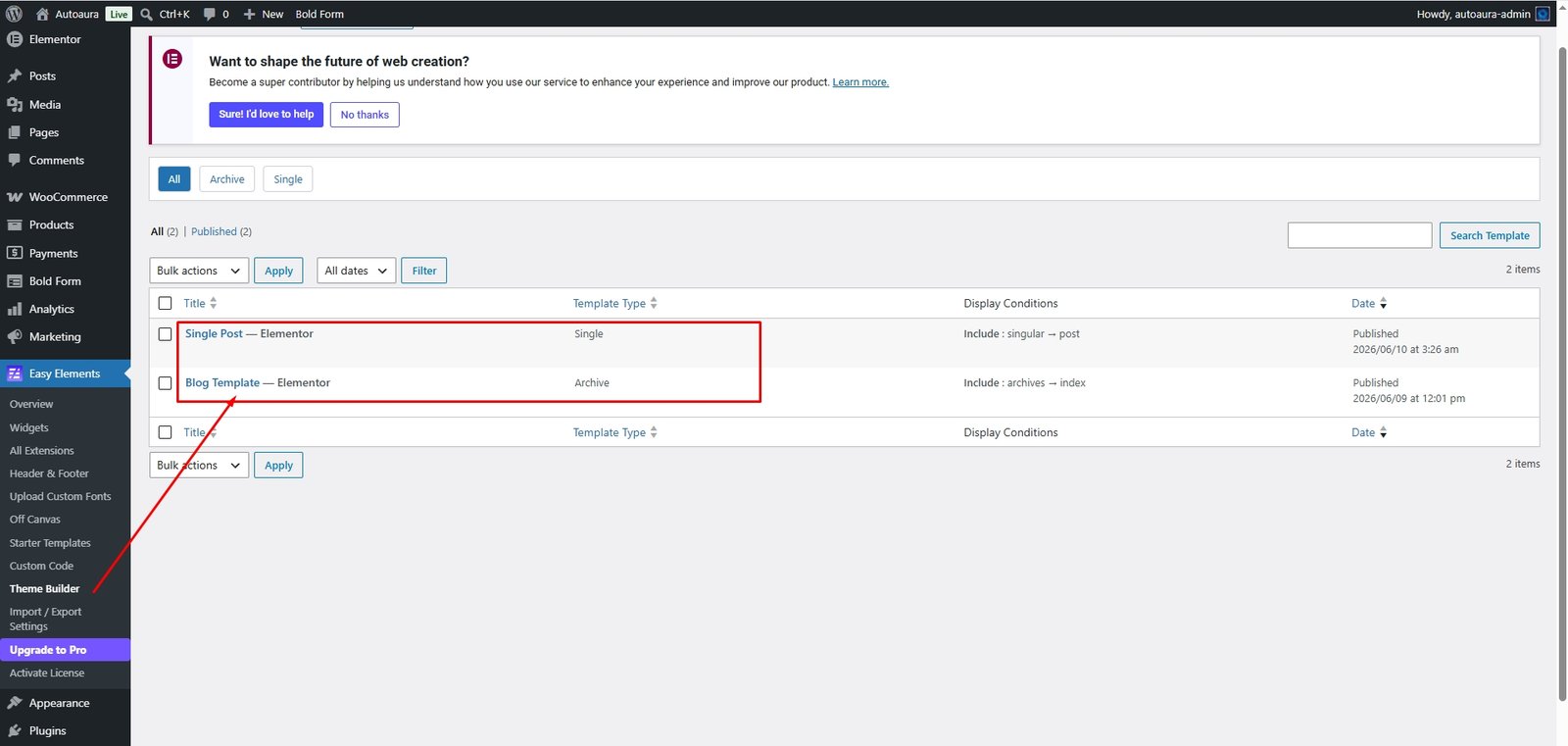Image resolution: width=1568 pixels, height=746 pixels.
Task: Click the Pages sidebar icon
Action: (x=14, y=132)
